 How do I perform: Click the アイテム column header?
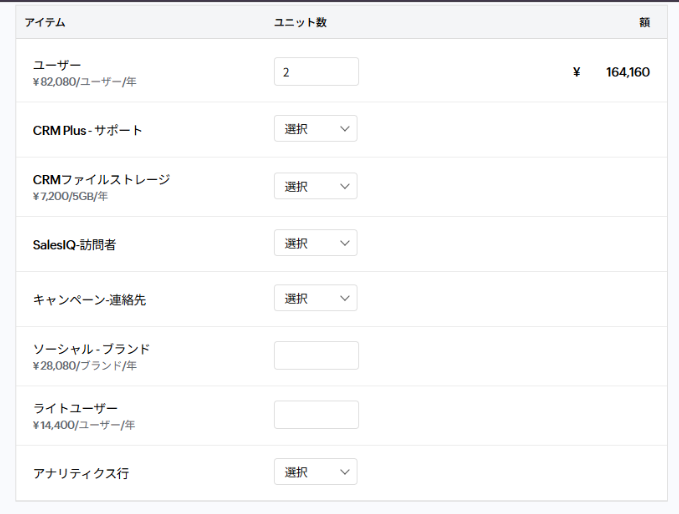(45, 22)
